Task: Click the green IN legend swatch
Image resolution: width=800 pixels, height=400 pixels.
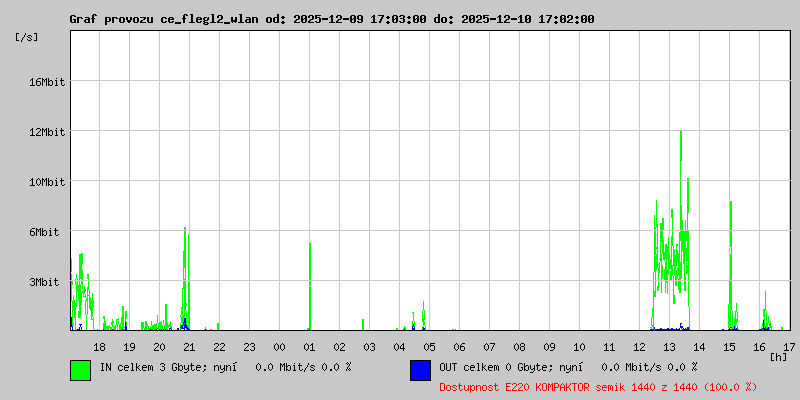Action: coord(81,370)
